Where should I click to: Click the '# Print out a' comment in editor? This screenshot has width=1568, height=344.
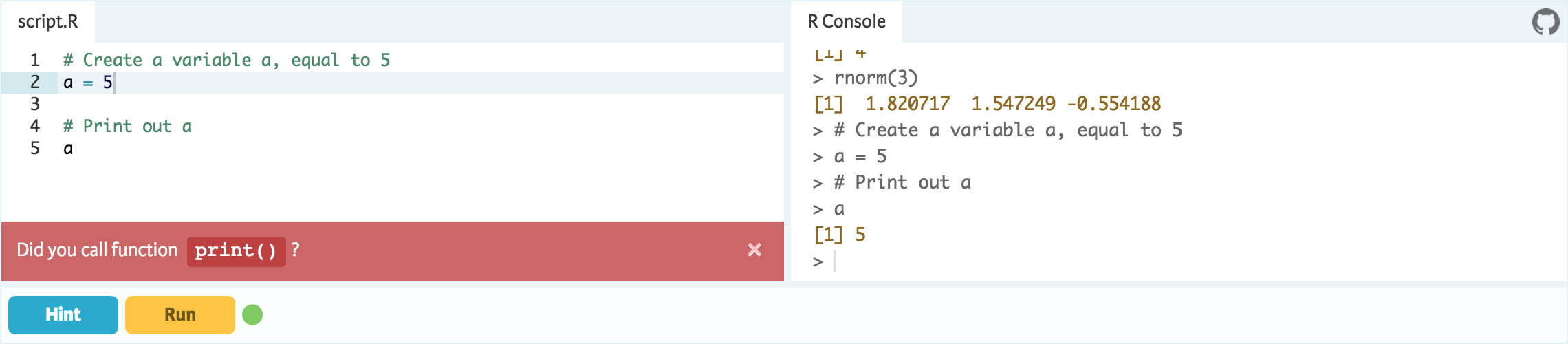tap(127, 127)
